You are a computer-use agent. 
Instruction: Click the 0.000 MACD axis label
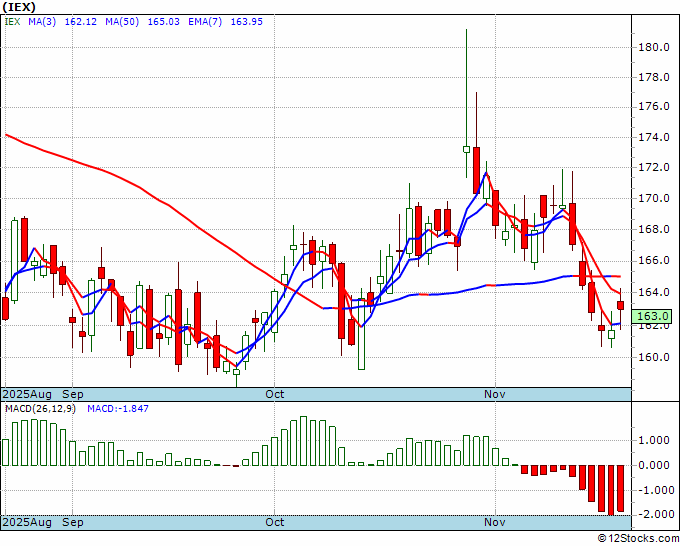point(656,465)
